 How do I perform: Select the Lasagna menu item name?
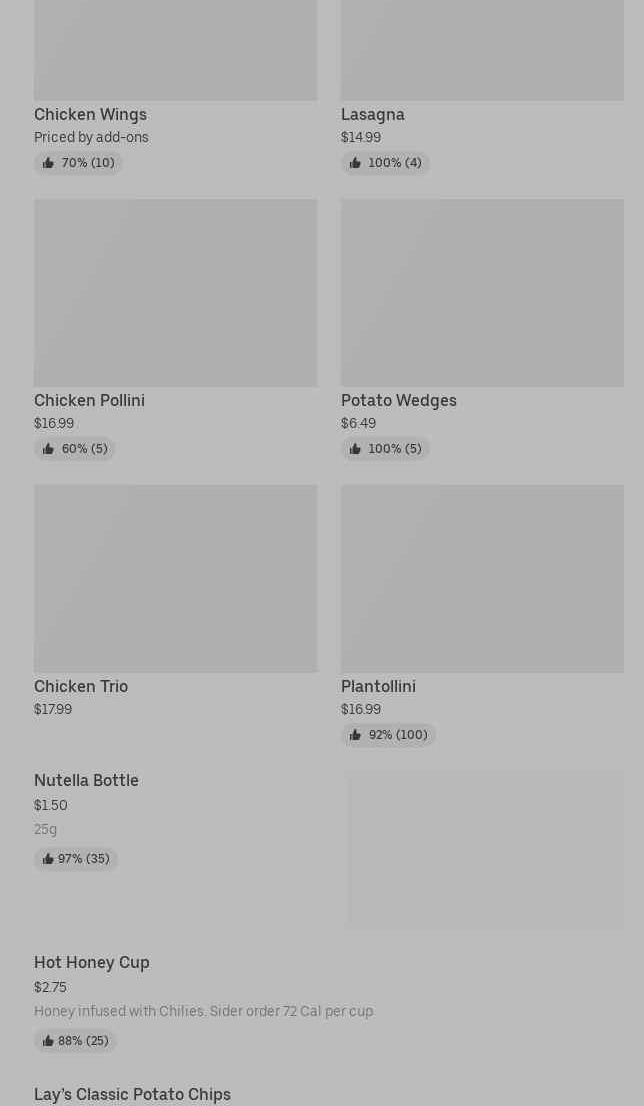[x=372, y=114]
